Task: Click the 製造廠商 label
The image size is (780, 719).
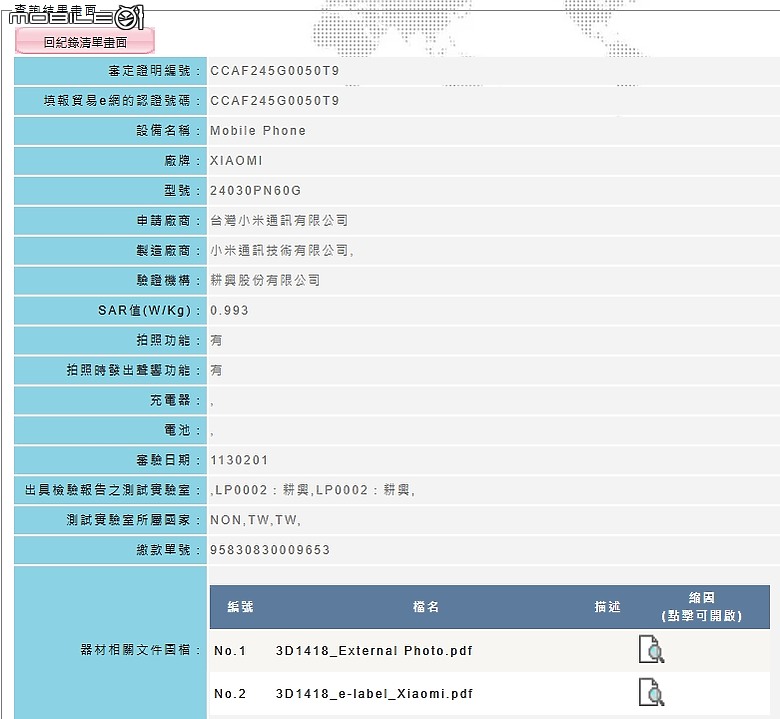Action: [x=168, y=250]
